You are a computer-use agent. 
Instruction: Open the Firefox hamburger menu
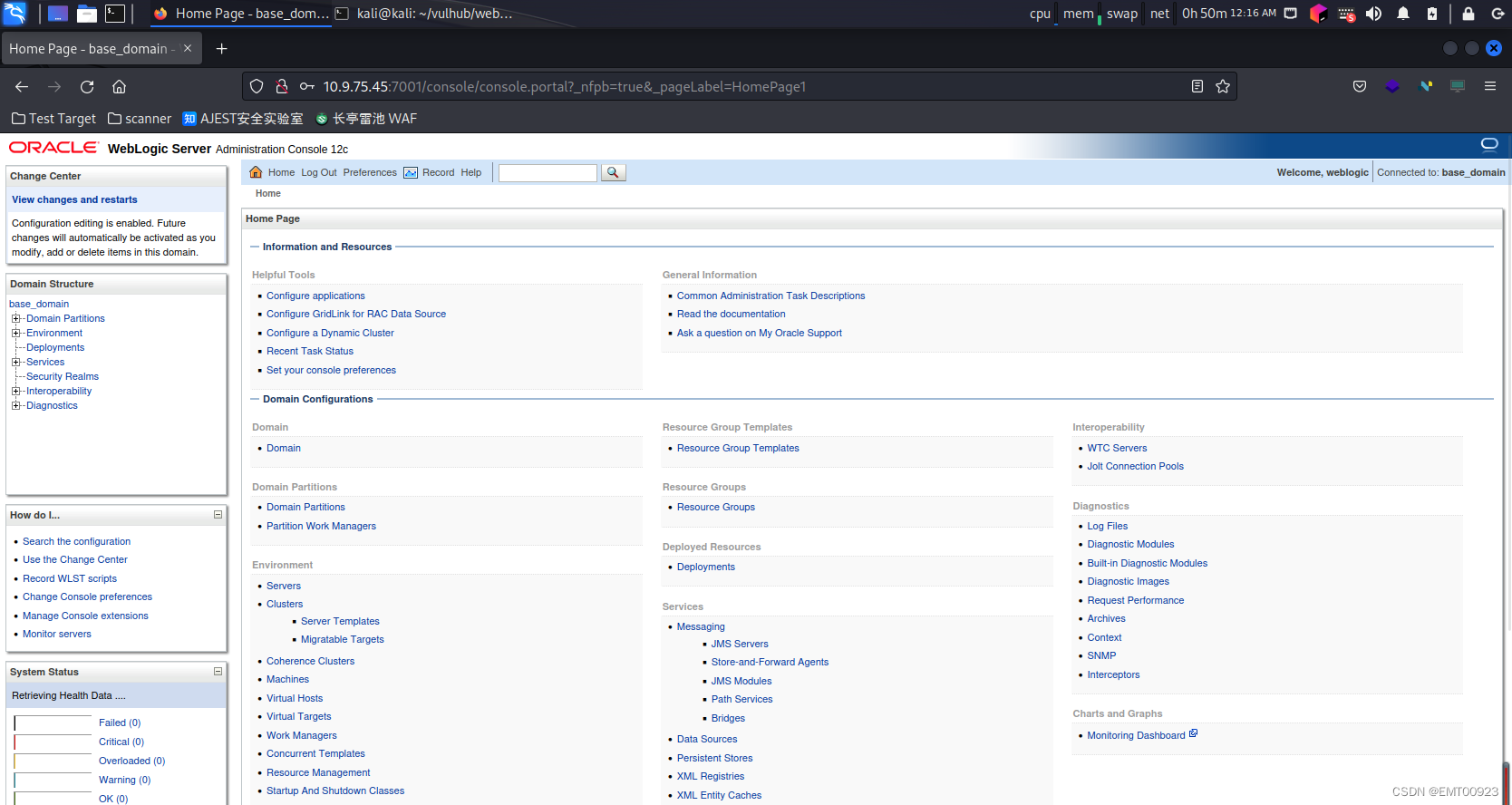pos(1490,86)
